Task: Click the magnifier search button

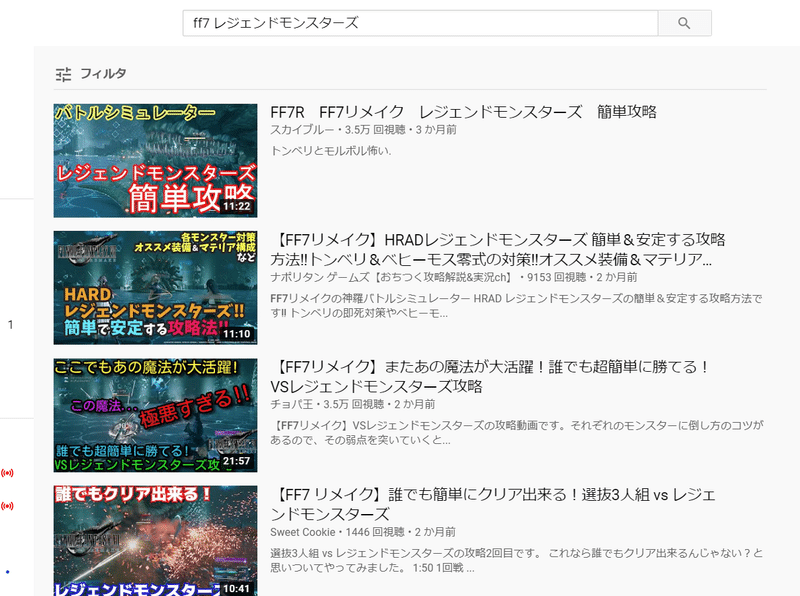Action: point(684,23)
